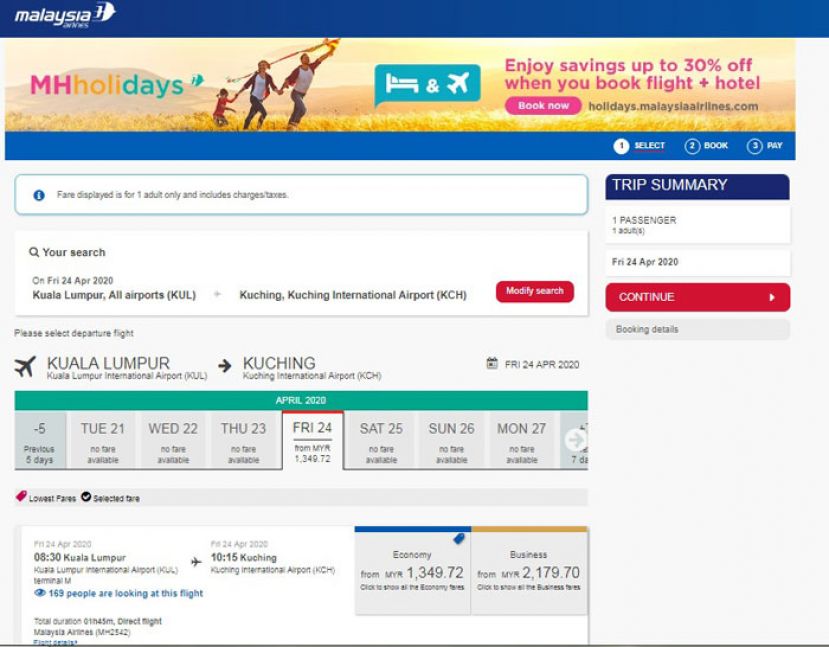
Task: Click the bed and plane icon in the banner
Action: 427,84
